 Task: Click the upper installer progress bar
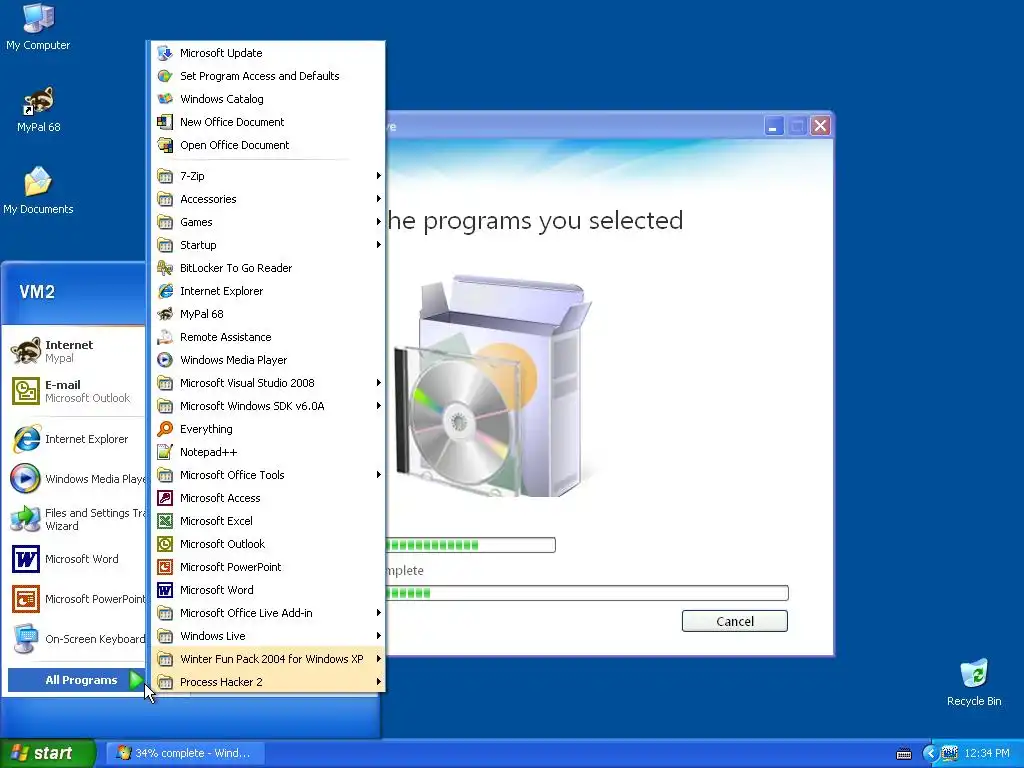470,545
